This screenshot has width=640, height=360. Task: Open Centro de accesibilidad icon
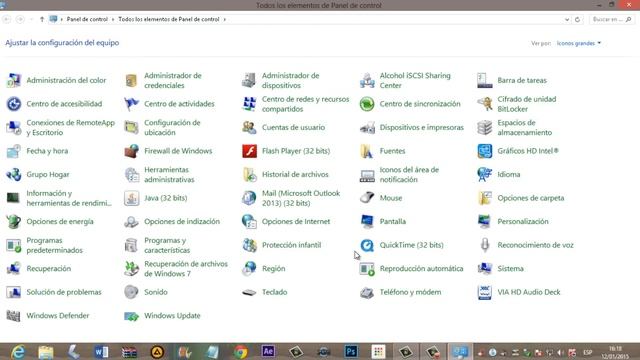[x=13, y=104]
